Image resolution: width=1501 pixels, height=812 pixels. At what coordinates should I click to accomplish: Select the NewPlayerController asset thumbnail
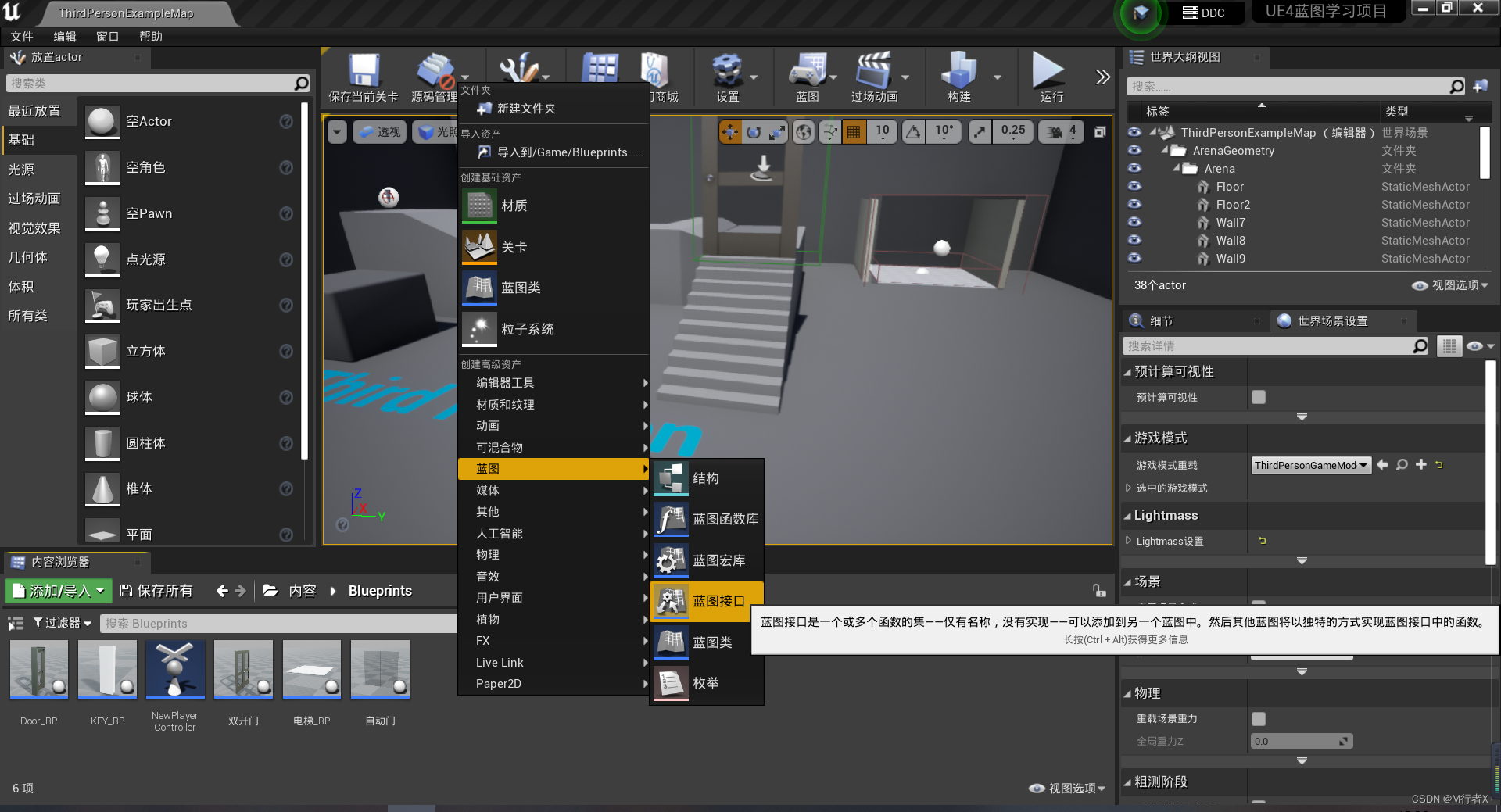[175, 670]
